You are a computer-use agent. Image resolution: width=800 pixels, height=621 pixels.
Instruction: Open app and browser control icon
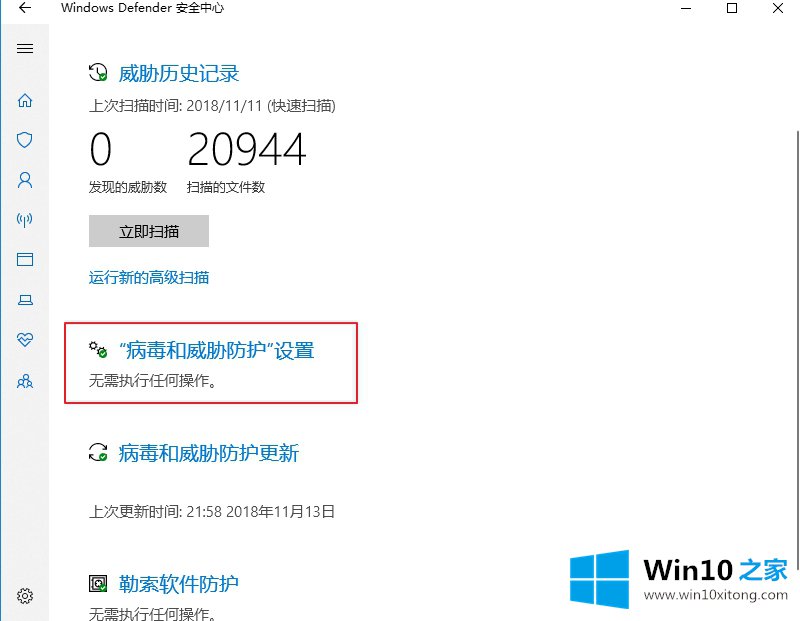click(25, 259)
